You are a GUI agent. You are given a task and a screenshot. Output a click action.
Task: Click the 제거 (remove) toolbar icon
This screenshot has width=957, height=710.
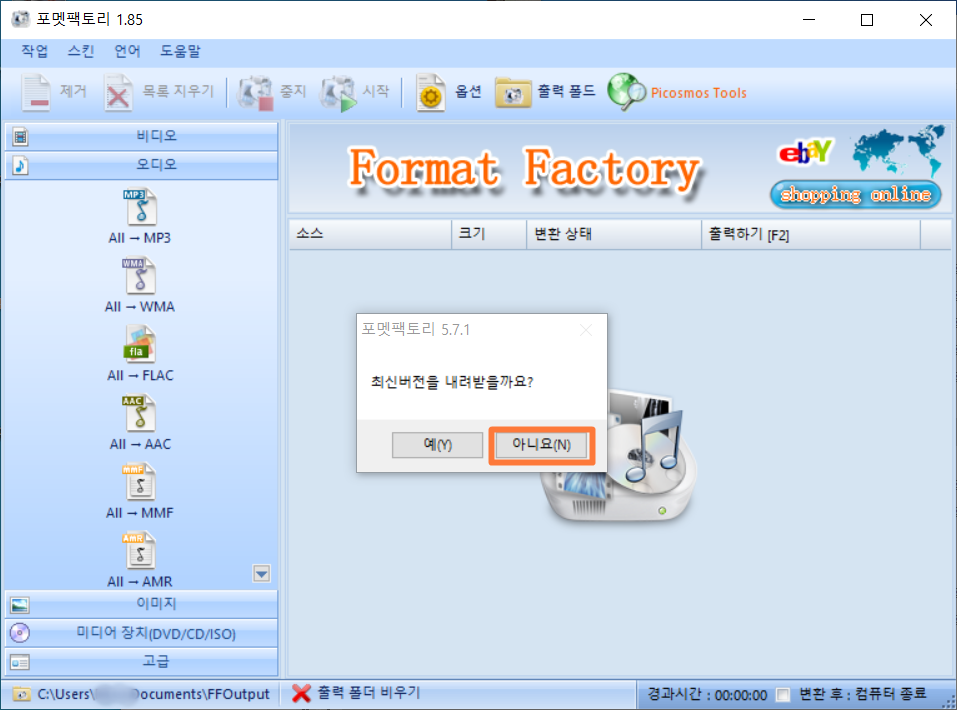point(36,92)
